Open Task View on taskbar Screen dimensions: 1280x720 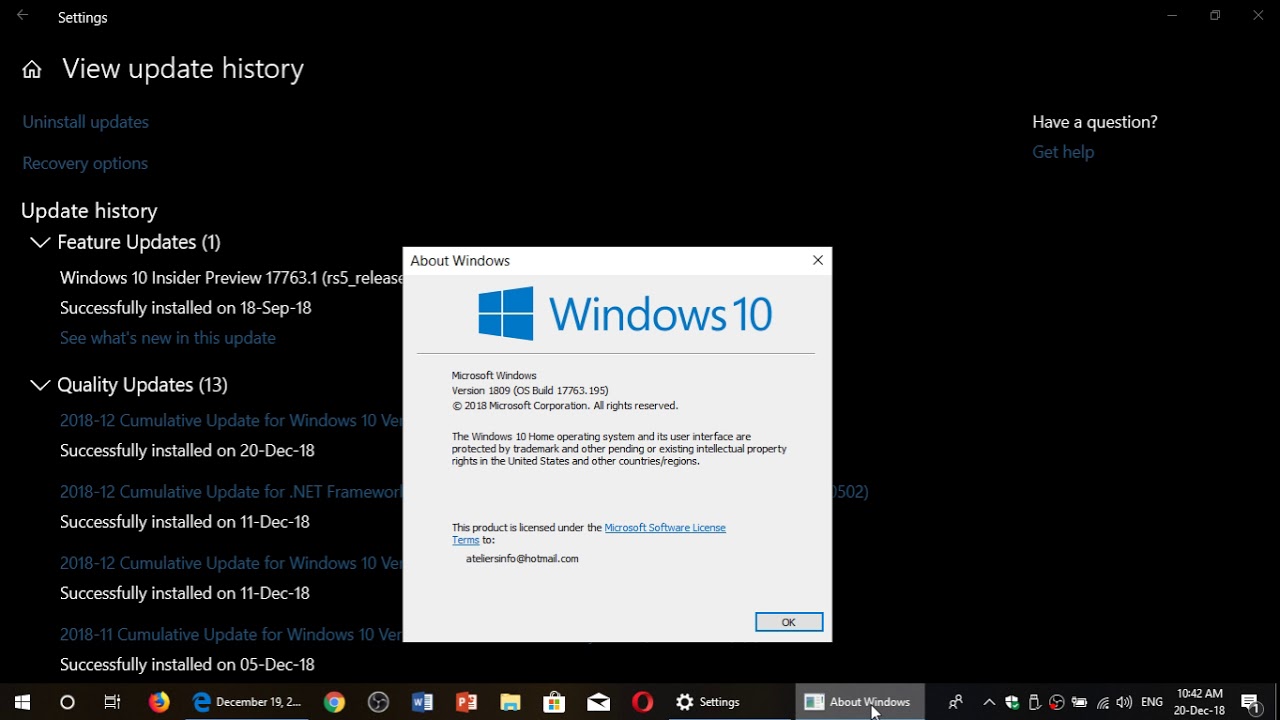coord(112,702)
